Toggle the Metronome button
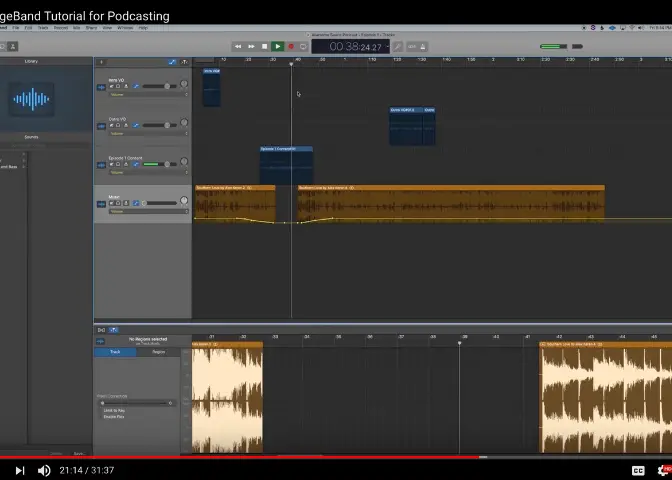The image size is (672, 480). (x=423, y=46)
